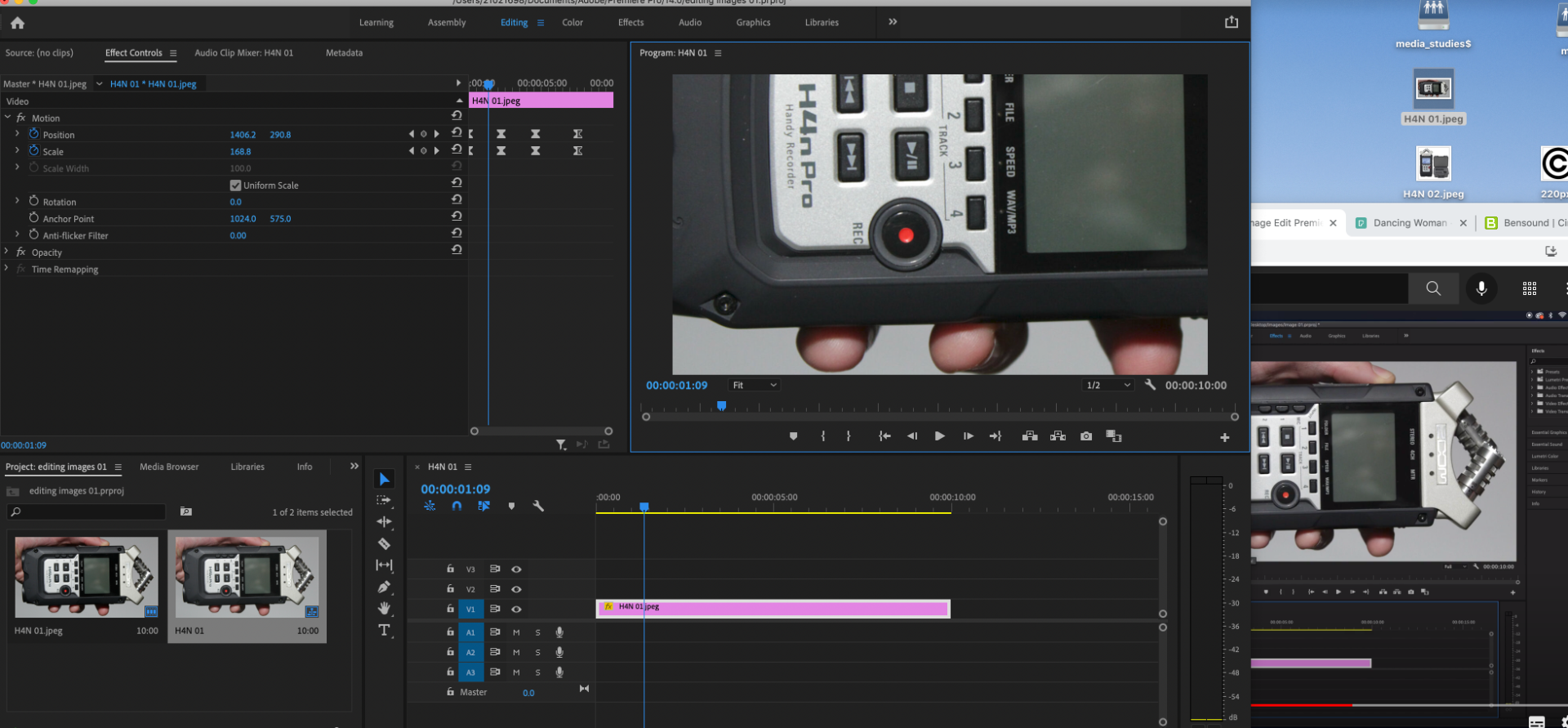Toggle V3 track lock
Viewport: 1568px width, 728px height.
450,569
